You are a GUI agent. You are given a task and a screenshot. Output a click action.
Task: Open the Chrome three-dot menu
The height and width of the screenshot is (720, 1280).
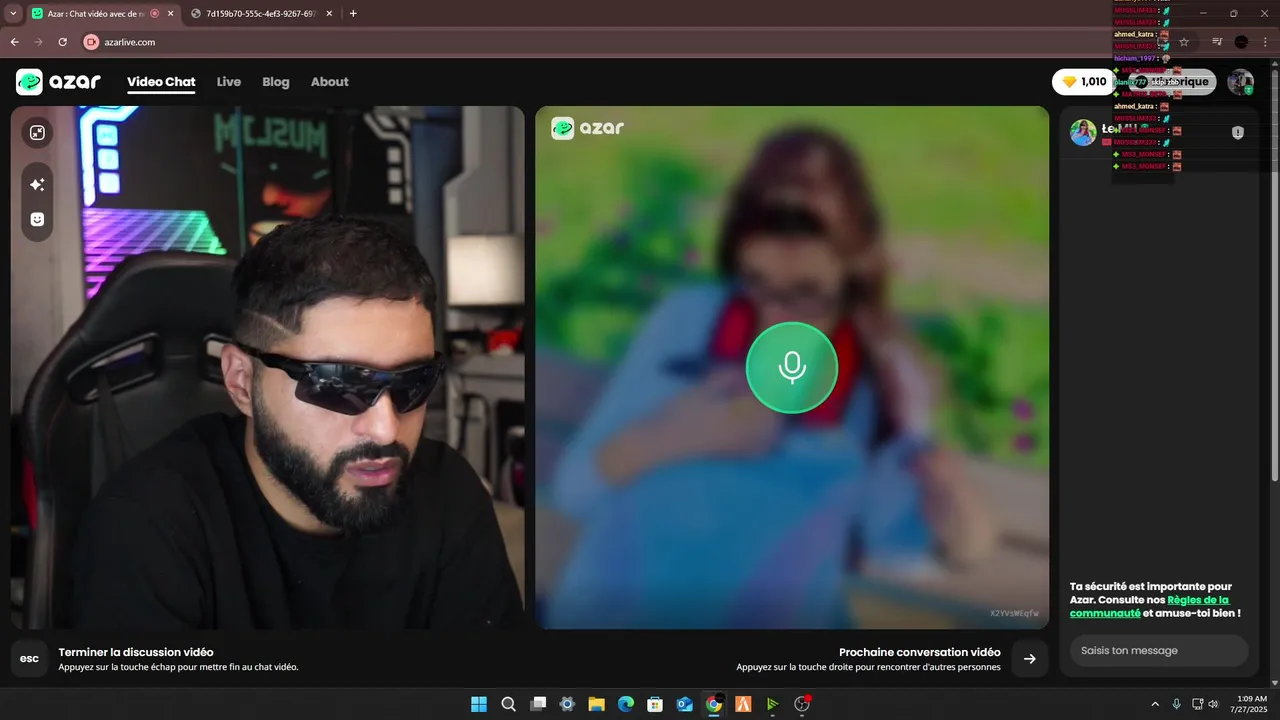1265,42
